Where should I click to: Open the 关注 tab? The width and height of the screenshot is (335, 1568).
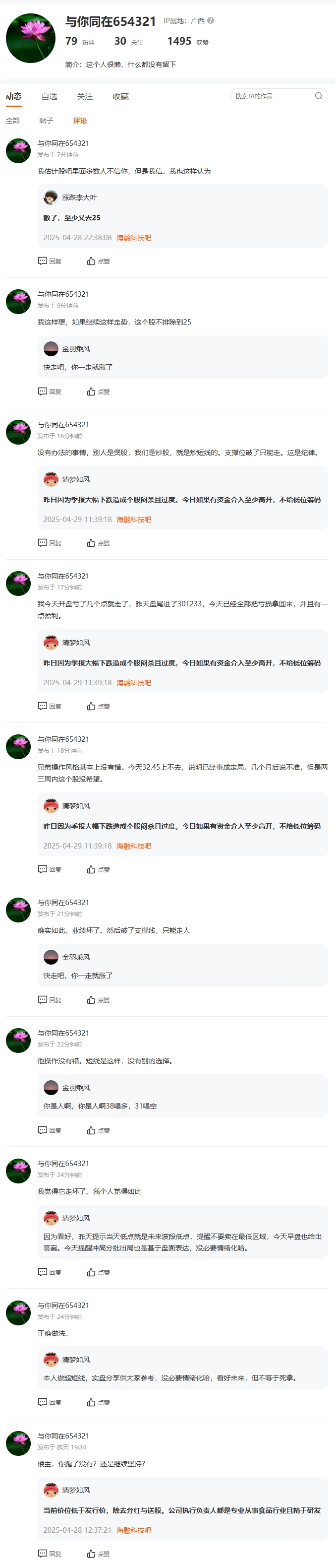tap(85, 97)
